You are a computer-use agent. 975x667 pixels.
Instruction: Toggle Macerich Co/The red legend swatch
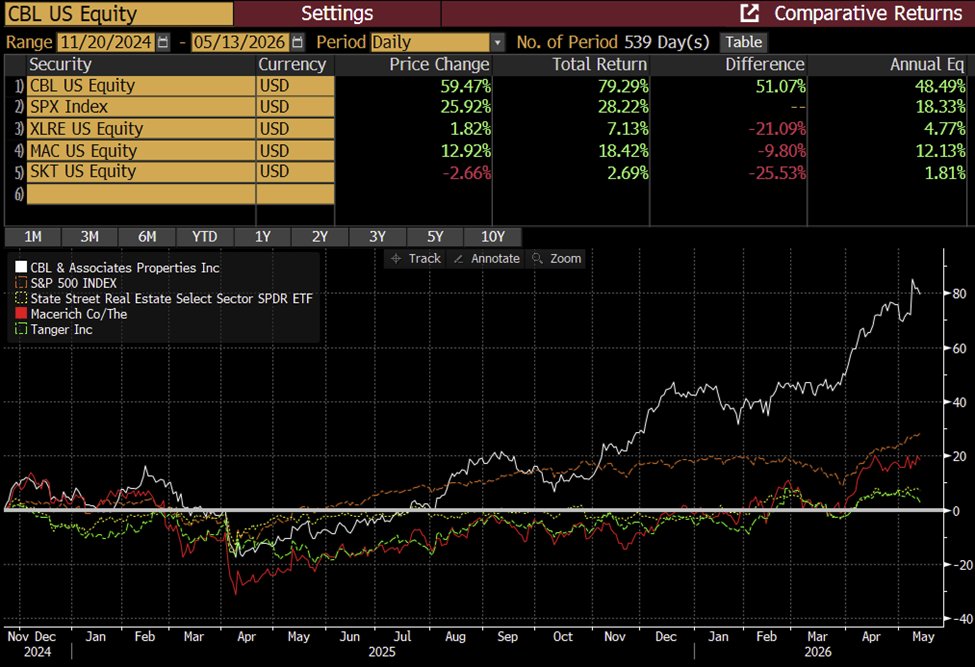click(x=21, y=313)
